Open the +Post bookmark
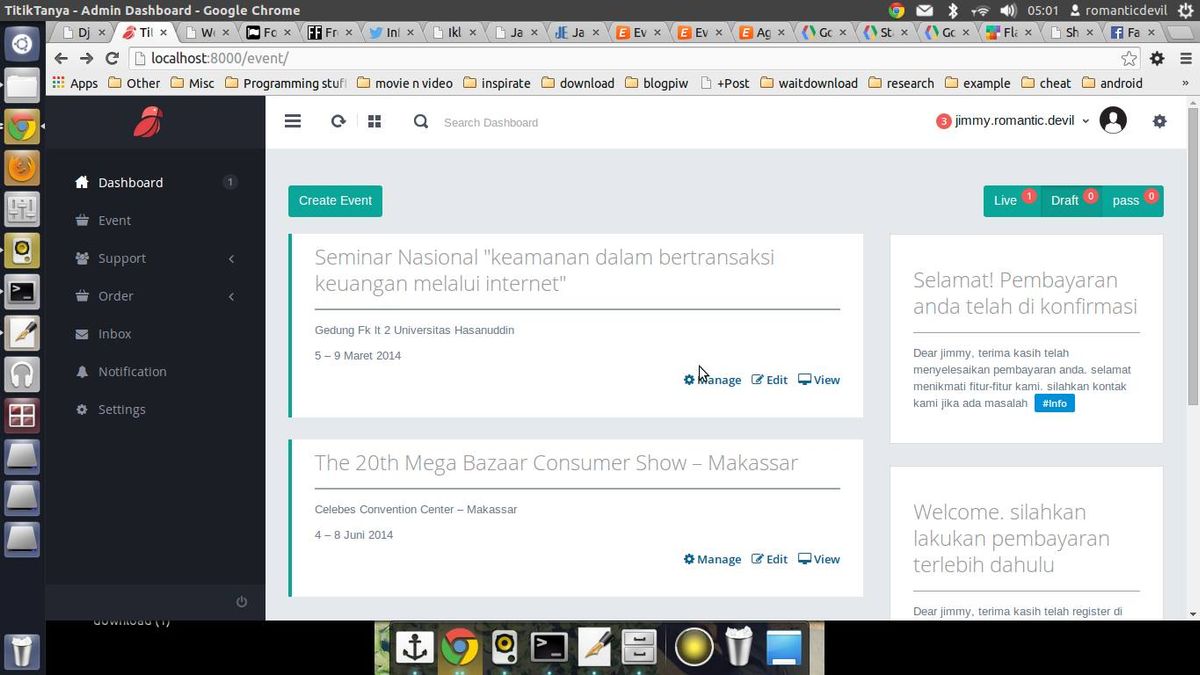This screenshot has height=675, width=1200. [x=725, y=83]
